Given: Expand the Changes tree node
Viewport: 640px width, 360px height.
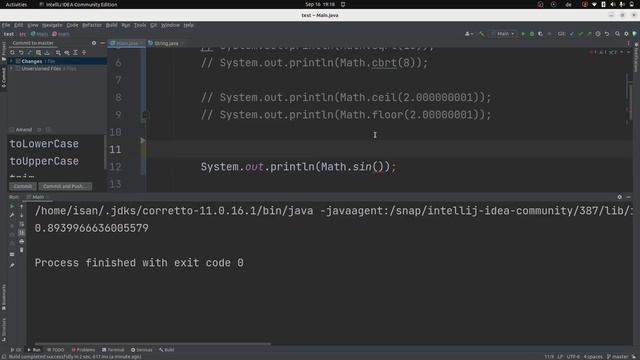Looking at the screenshot, I should tap(11, 61).
